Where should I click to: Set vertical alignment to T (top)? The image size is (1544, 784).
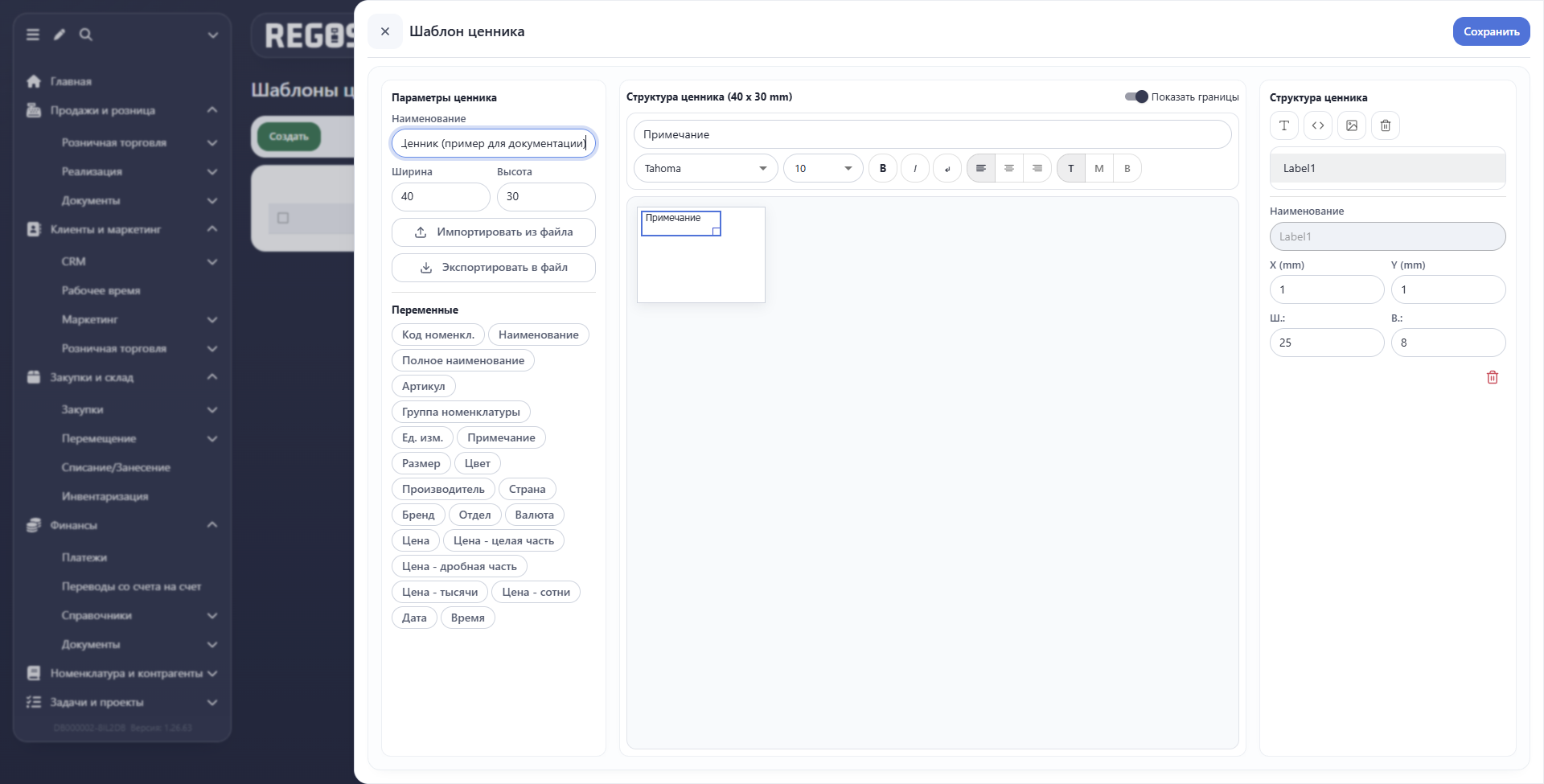tap(1071, 168)
